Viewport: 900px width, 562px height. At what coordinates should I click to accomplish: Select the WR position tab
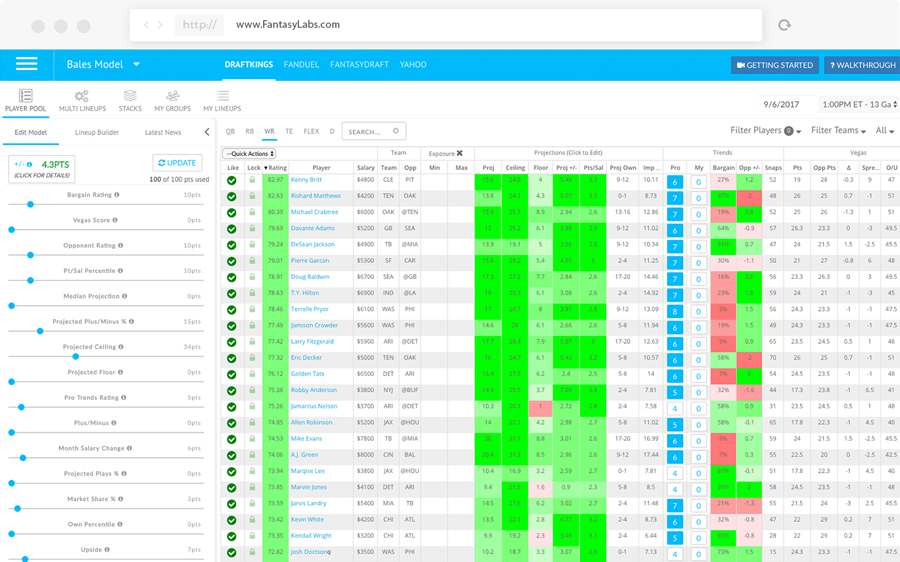(x=269, y=131)
